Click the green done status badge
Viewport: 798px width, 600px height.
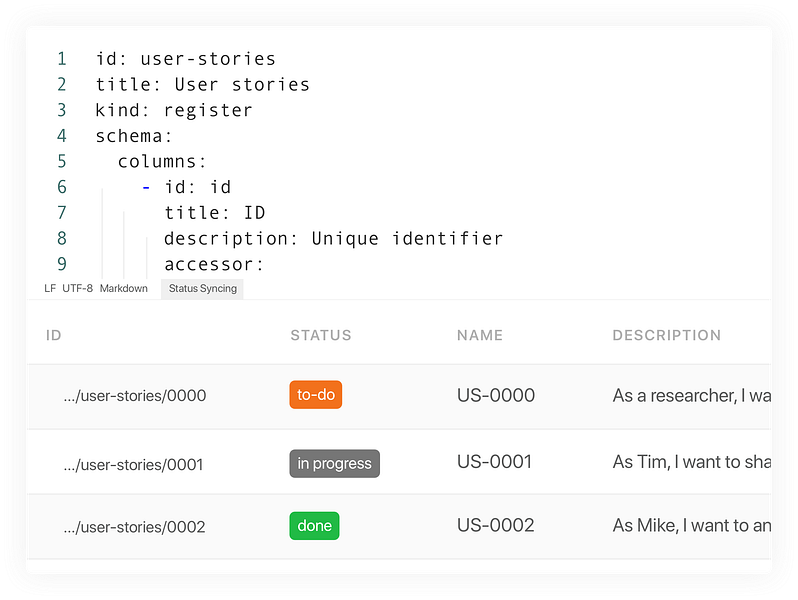pyautogui.click(x=314, y=526)
